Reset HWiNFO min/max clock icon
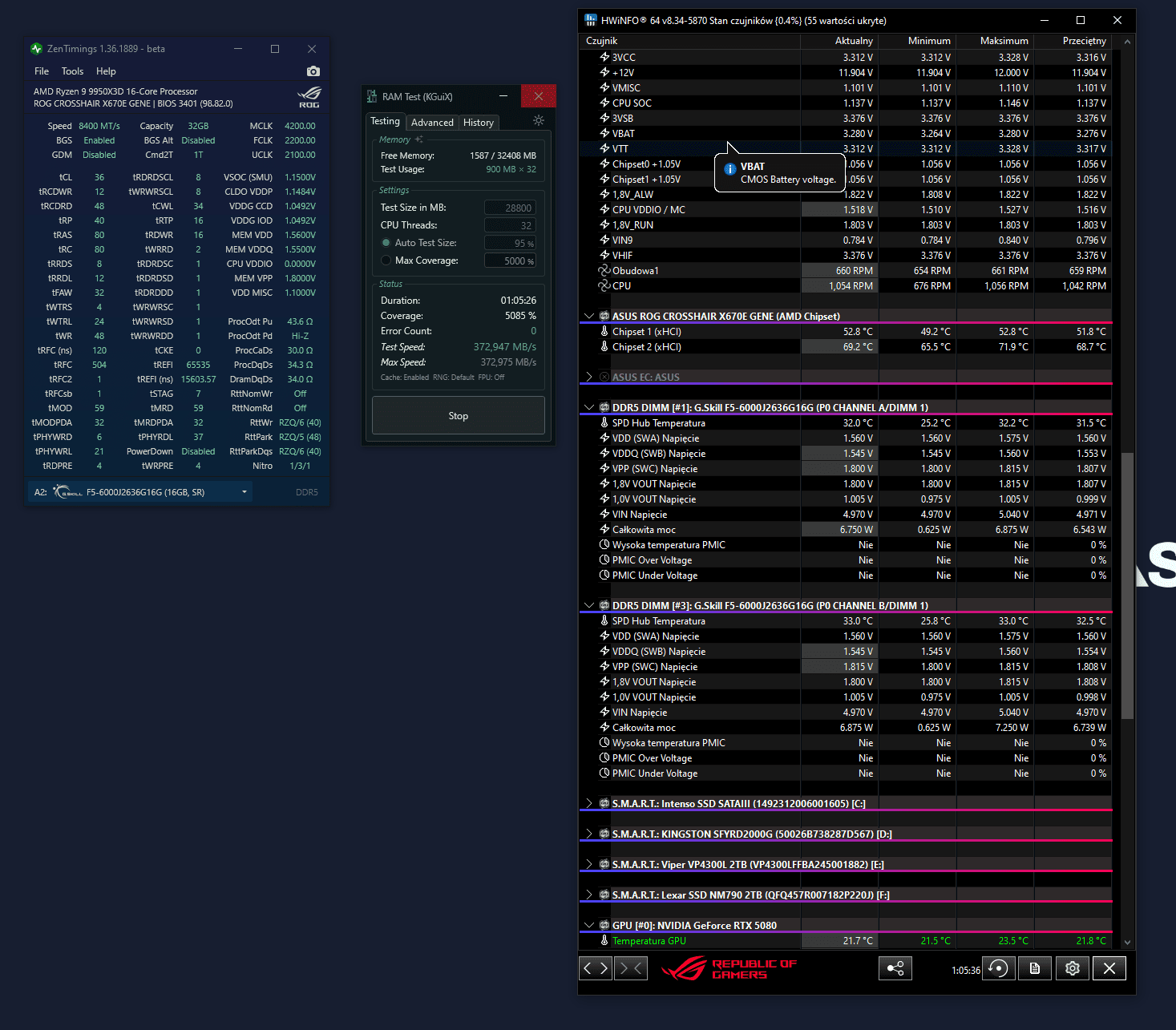Viewport: 1176px width, 1030px height. pos(999,968)
